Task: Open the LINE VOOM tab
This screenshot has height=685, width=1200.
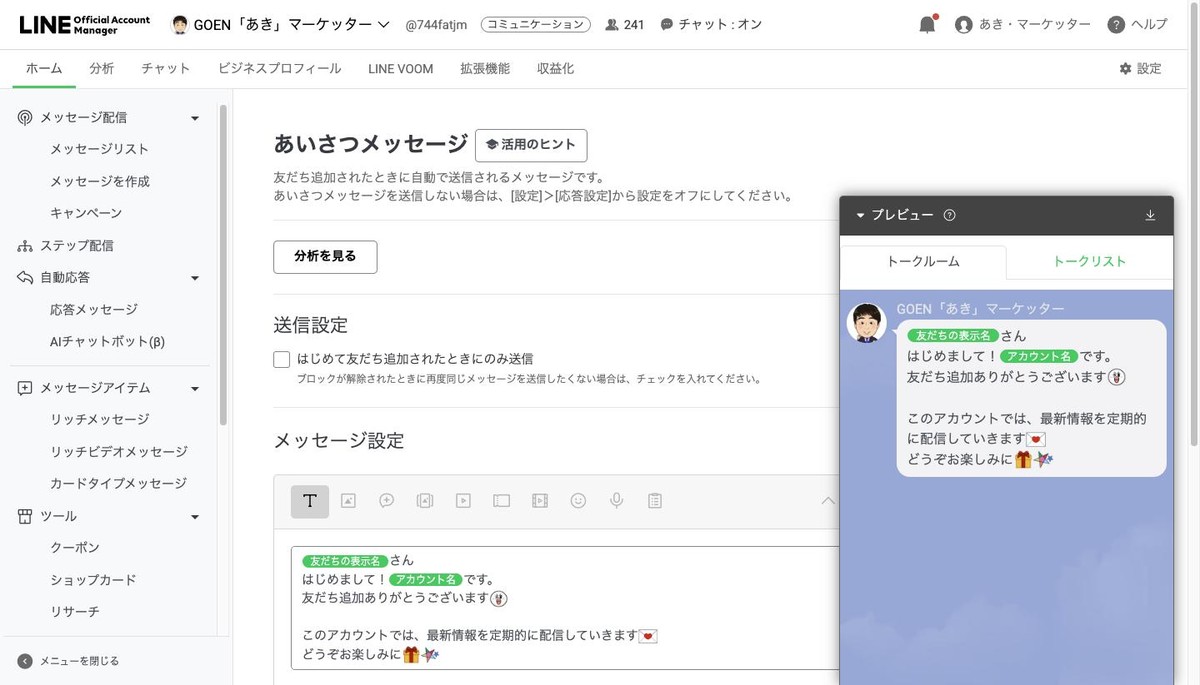Action: pyautogui.click(x=401, y=68)
